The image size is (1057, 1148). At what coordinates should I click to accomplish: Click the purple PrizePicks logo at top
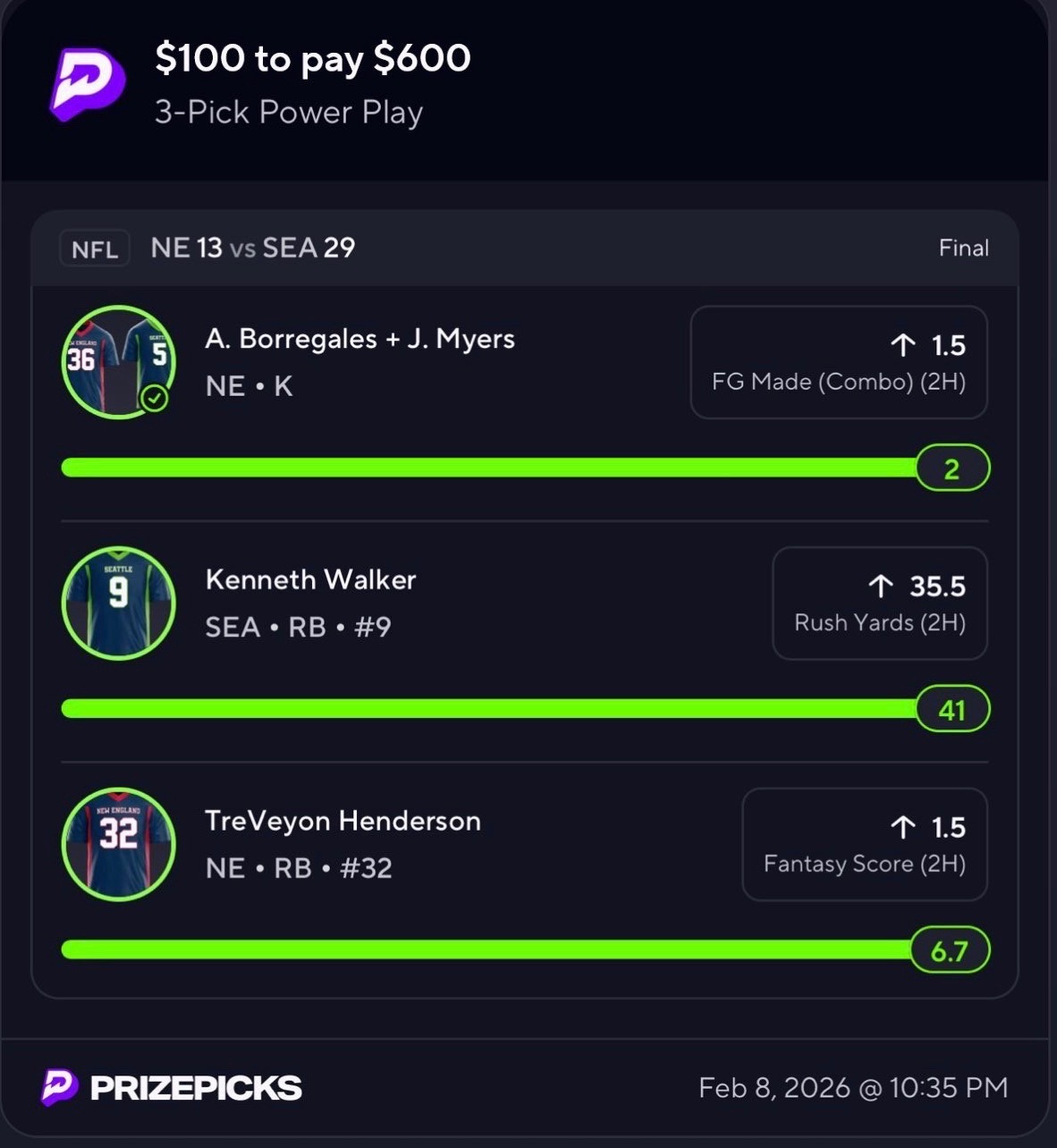coord(87,84)
